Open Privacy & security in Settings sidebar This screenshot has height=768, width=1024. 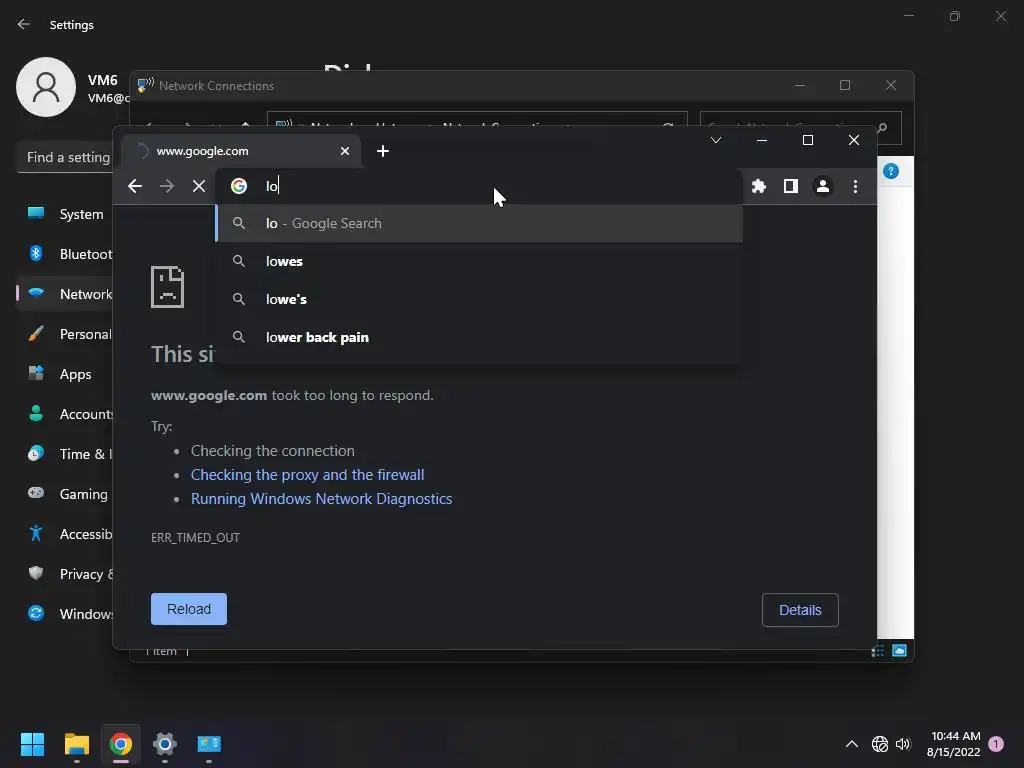tap(65, 574)
